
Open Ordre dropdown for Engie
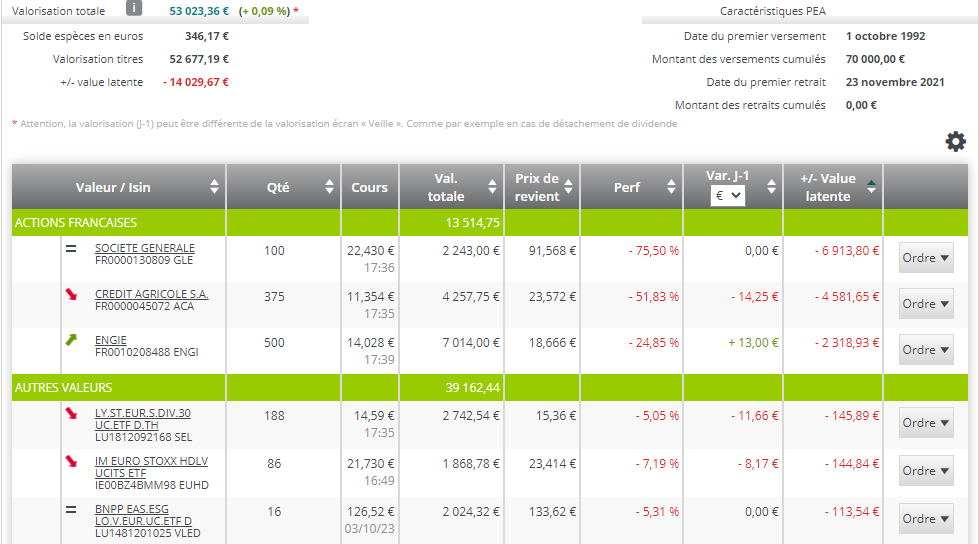pos(926,350)
